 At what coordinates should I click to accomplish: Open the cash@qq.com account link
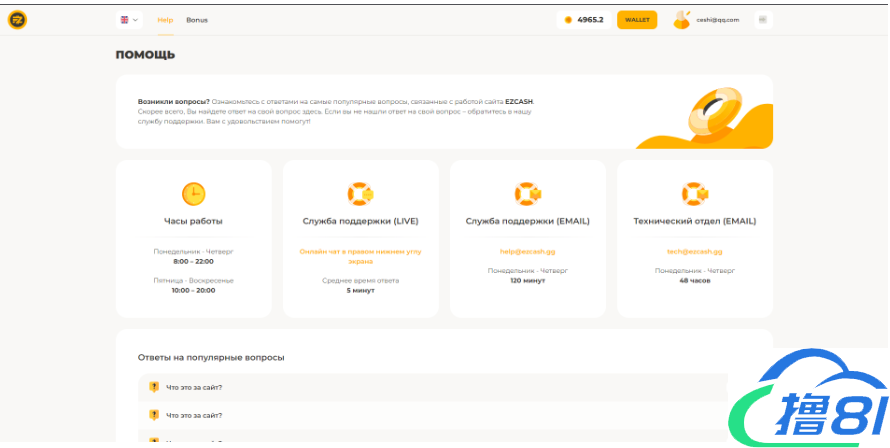[x=719, y=20]
